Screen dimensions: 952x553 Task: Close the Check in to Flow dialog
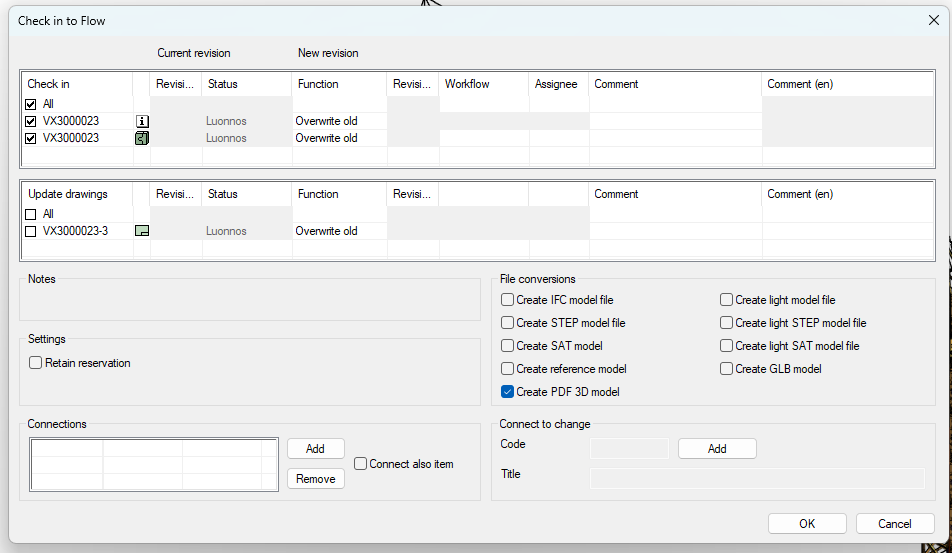coord(933,20)
